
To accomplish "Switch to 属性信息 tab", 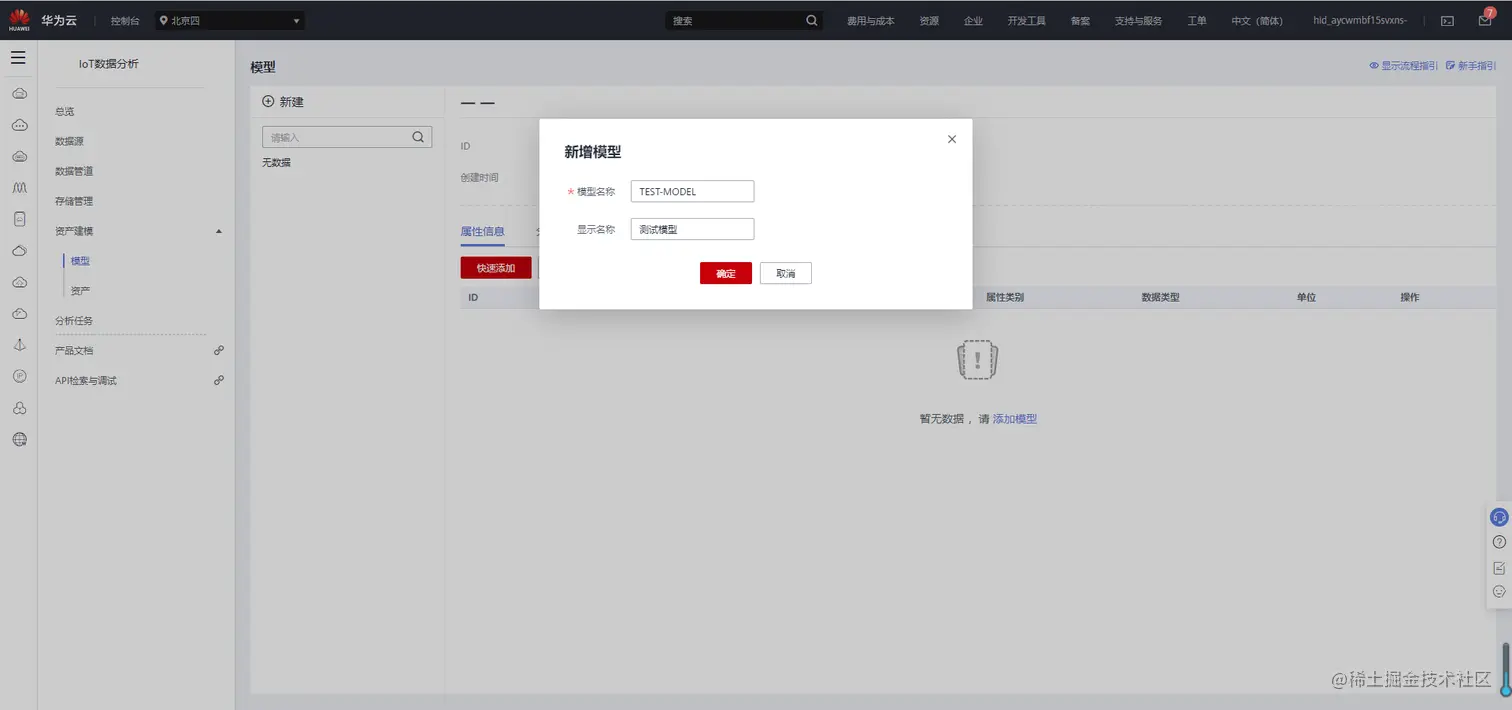I will [x=482, y=231].
